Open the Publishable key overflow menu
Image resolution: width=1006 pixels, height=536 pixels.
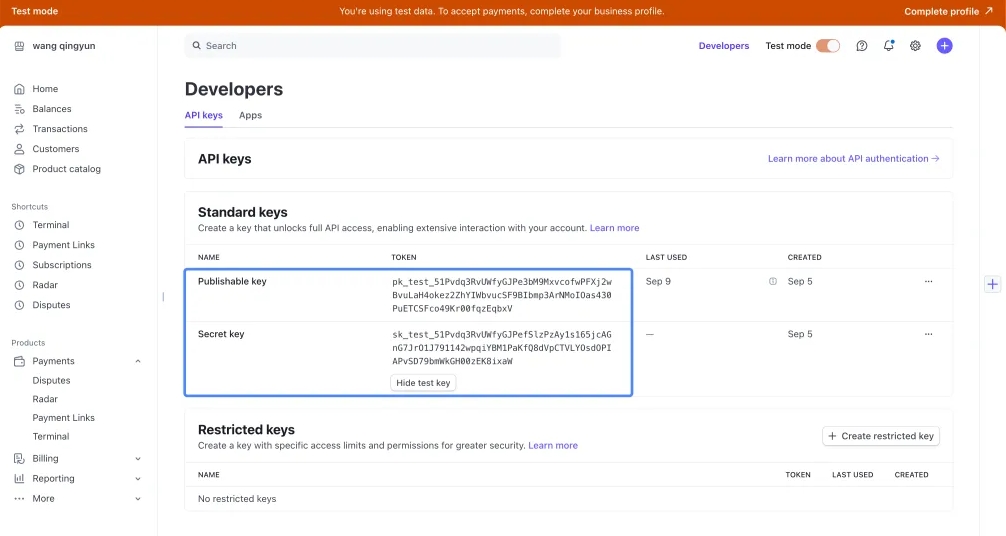[928, 282]
